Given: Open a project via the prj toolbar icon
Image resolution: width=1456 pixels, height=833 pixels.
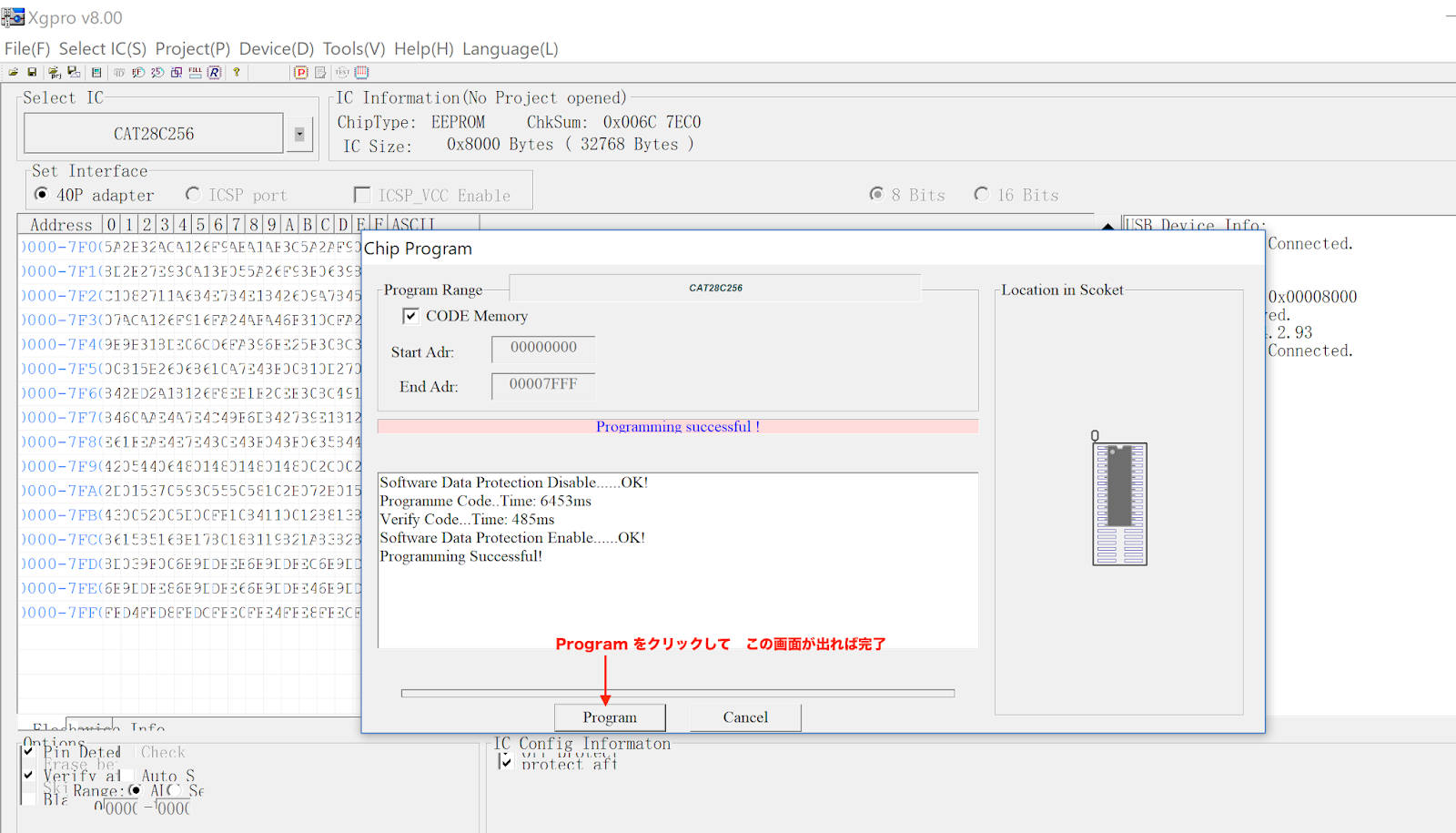Looking at the screenshot, I should click(55, 72).
